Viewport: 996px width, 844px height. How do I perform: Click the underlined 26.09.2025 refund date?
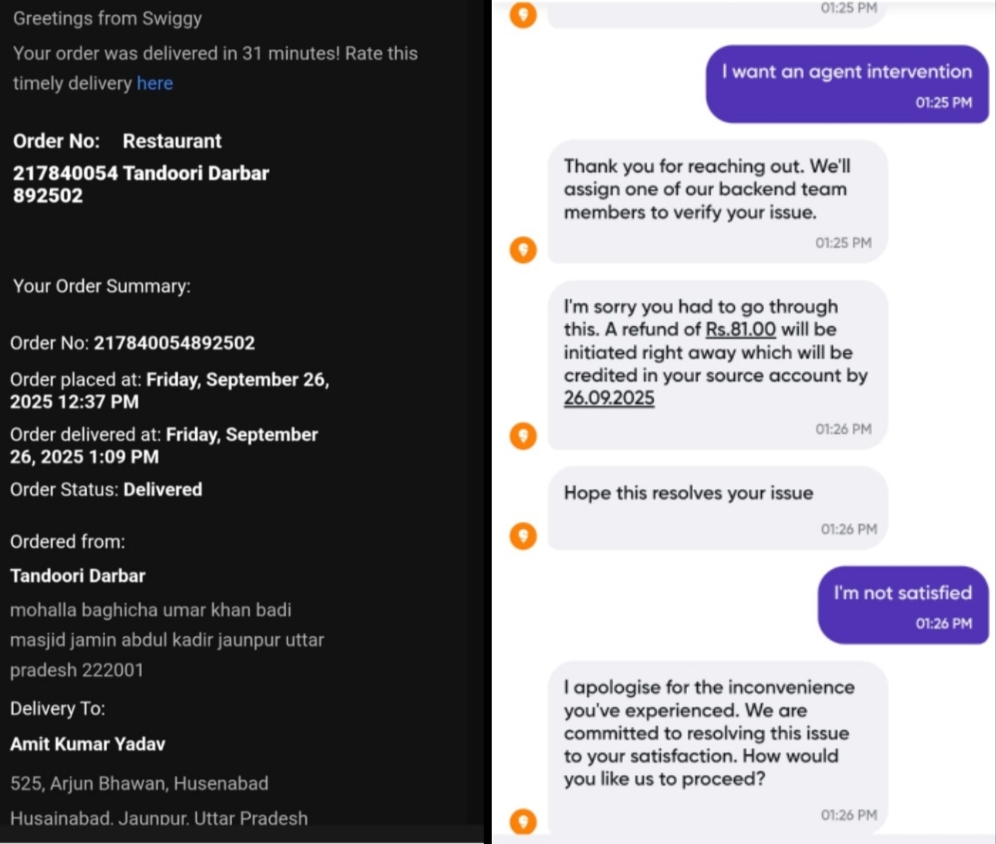point(609,399)
